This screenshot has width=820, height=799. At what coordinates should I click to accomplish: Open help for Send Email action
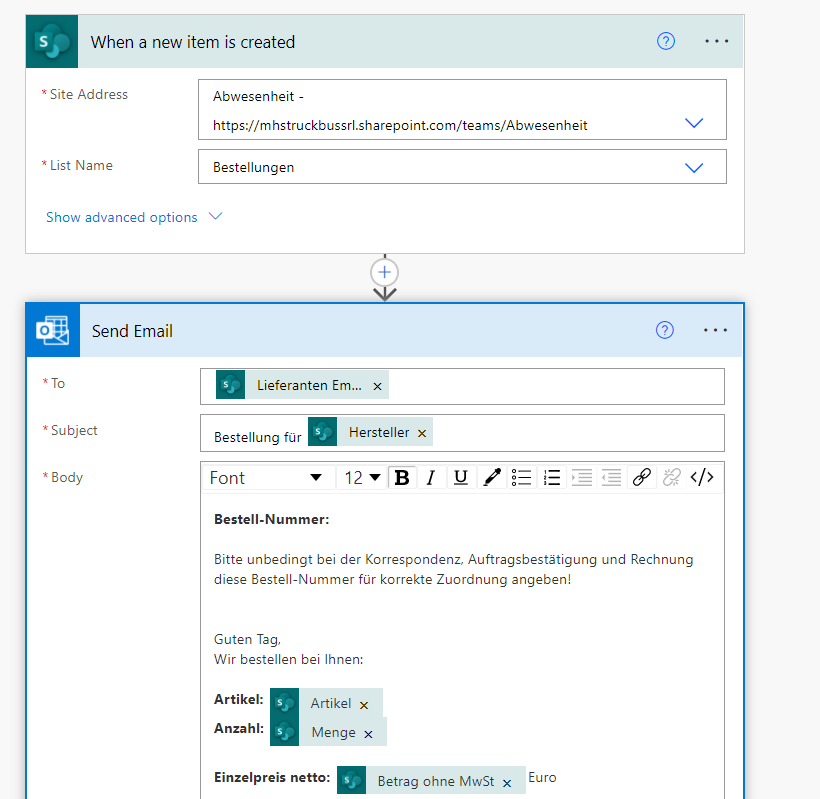point(665,330)
